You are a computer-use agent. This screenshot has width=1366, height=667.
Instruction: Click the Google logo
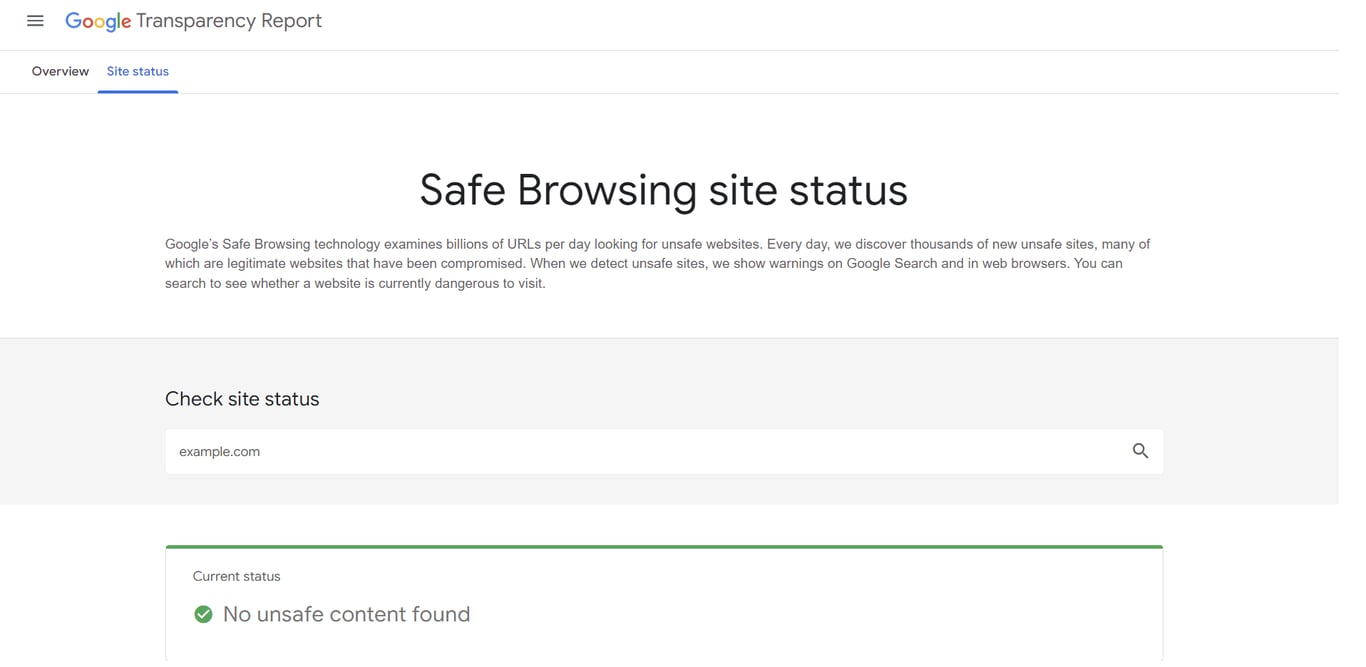(x=97, y=20)
